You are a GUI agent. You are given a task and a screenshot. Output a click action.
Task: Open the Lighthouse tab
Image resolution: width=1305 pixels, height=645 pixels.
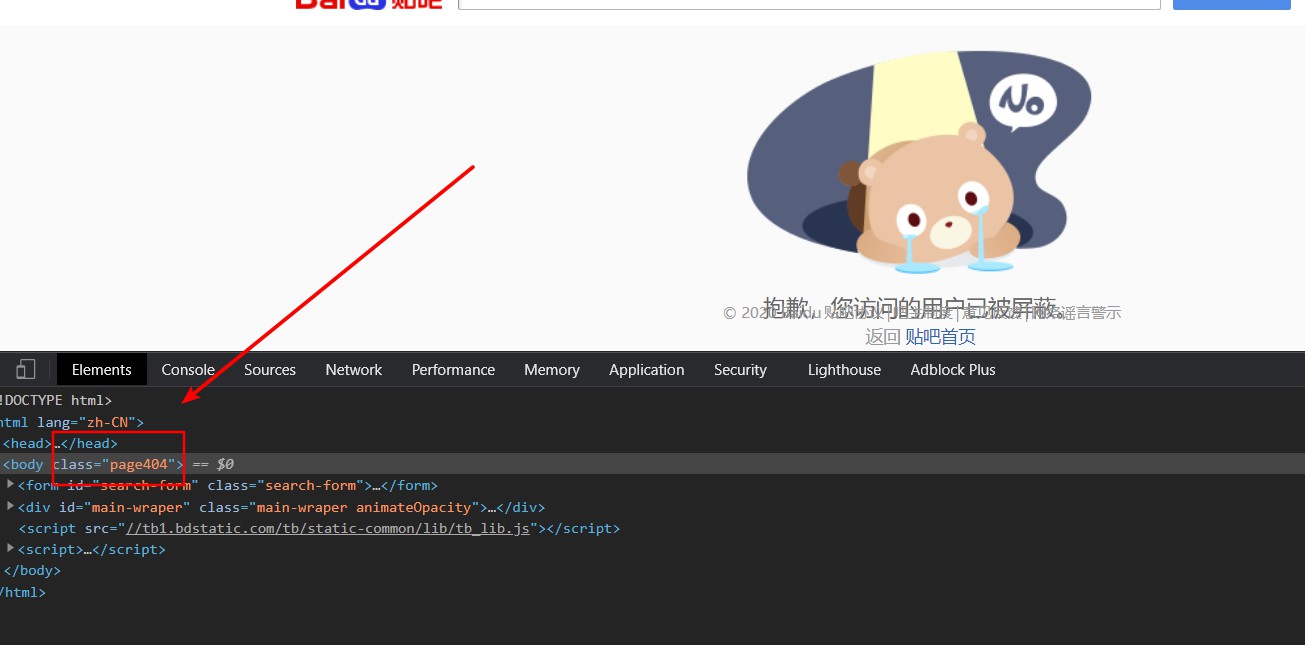pyautogui.click(x=845, y=369)
